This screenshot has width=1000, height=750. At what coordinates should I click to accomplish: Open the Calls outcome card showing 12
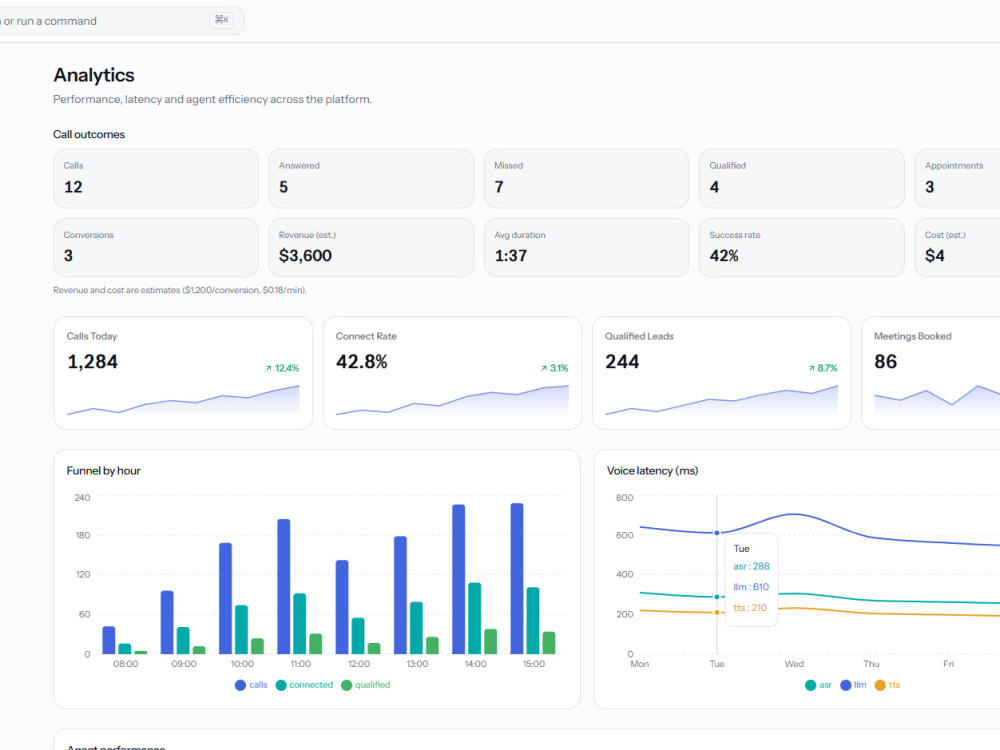click(156, 179)
